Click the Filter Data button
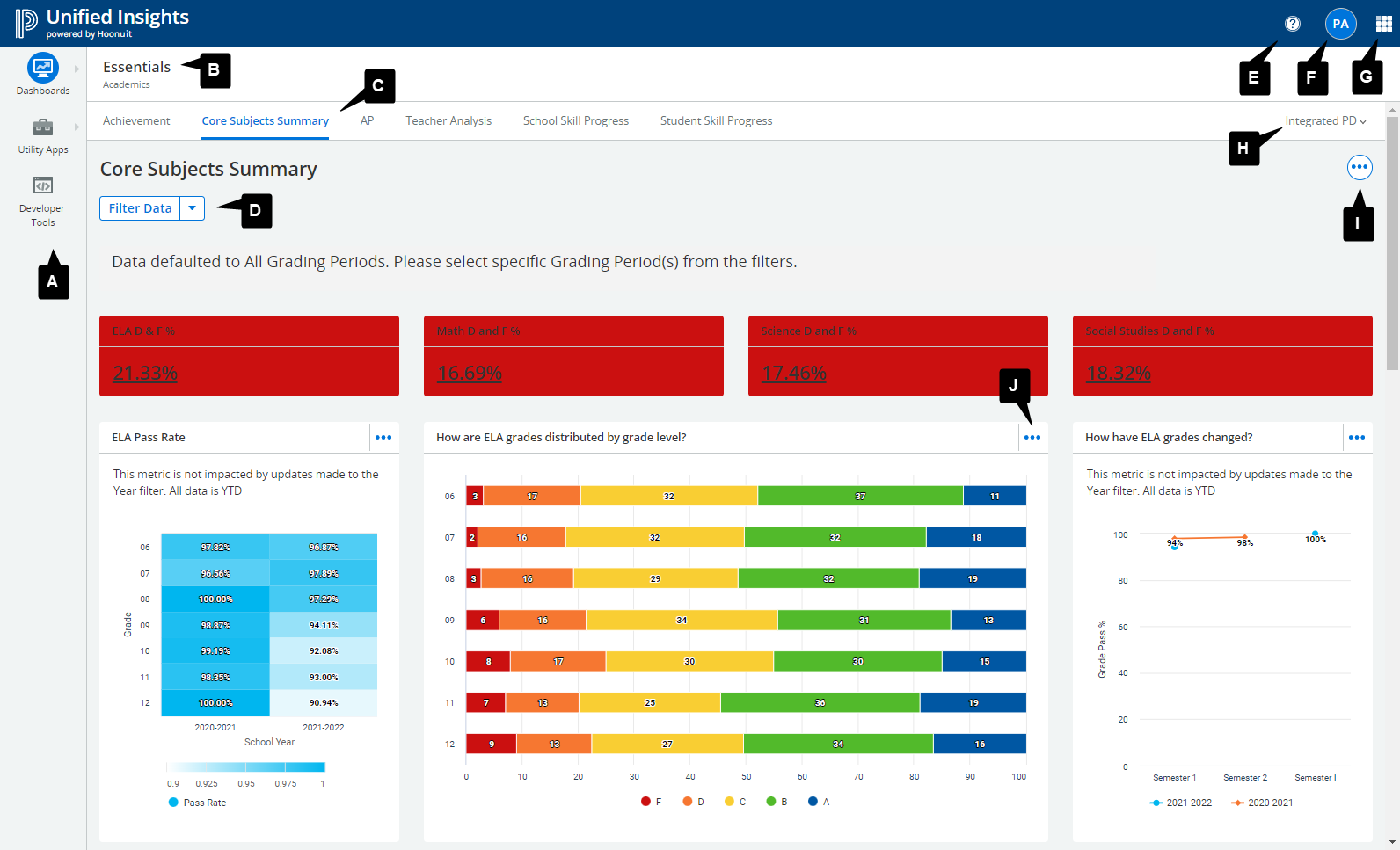The width and height of the screenshot is (1400, 850). [140, 208]
